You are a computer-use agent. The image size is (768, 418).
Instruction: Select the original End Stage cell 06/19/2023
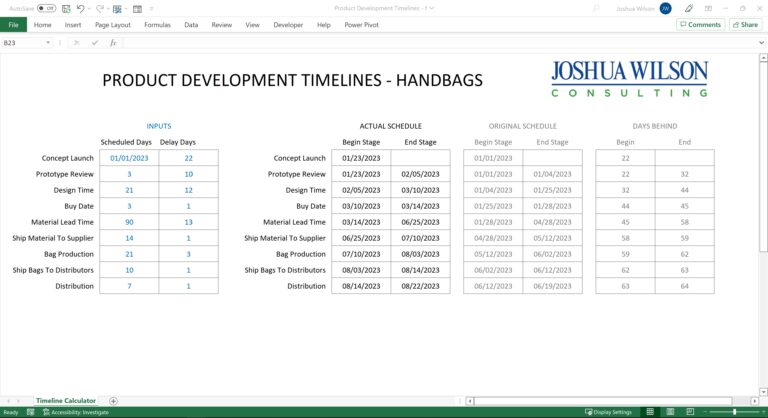pyautogui.click(x=552, y=286)
